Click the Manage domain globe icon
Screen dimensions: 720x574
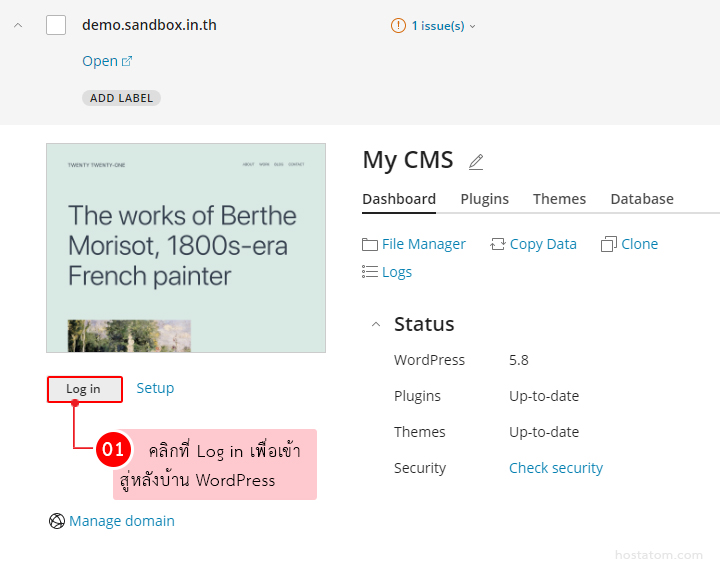click(x=57, y=521)
